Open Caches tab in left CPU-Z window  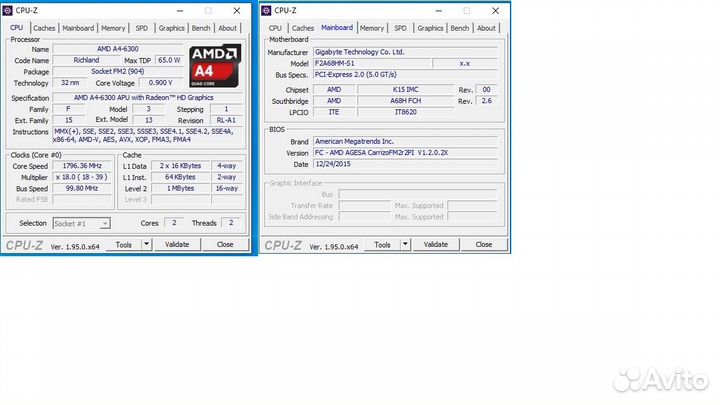44,28
